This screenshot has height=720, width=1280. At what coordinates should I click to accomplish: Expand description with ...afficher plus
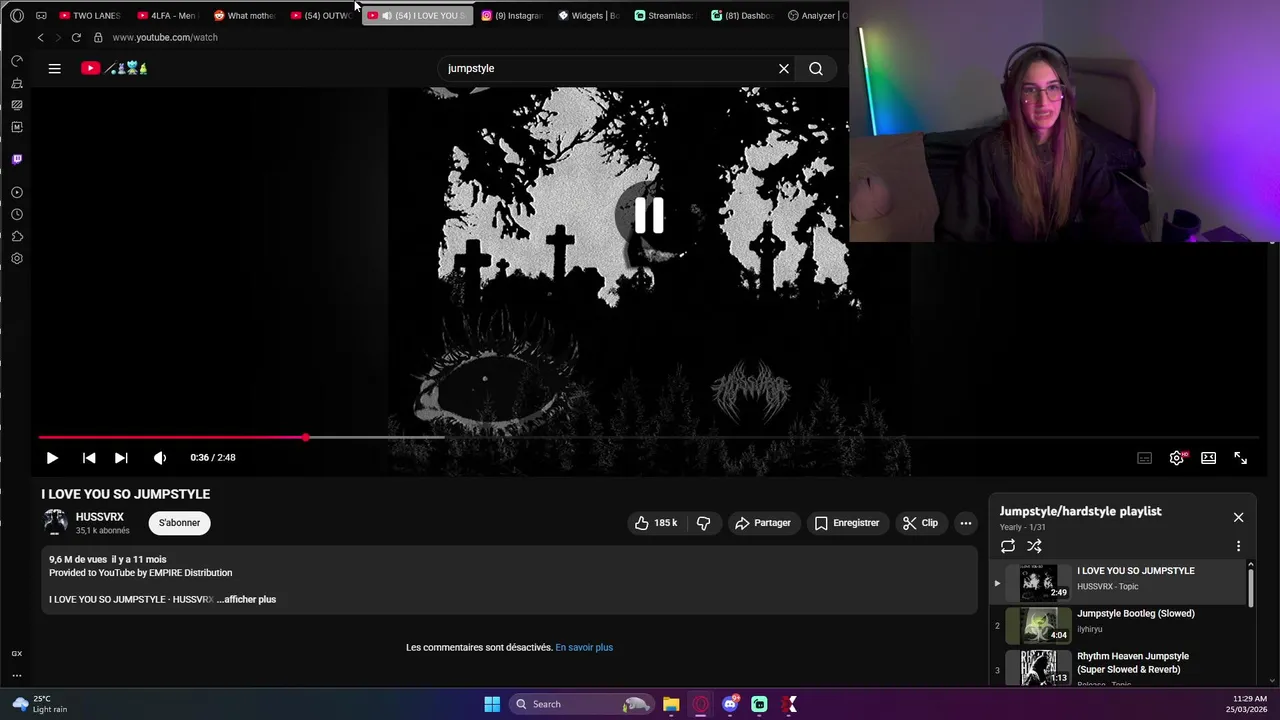click(246, 599)
